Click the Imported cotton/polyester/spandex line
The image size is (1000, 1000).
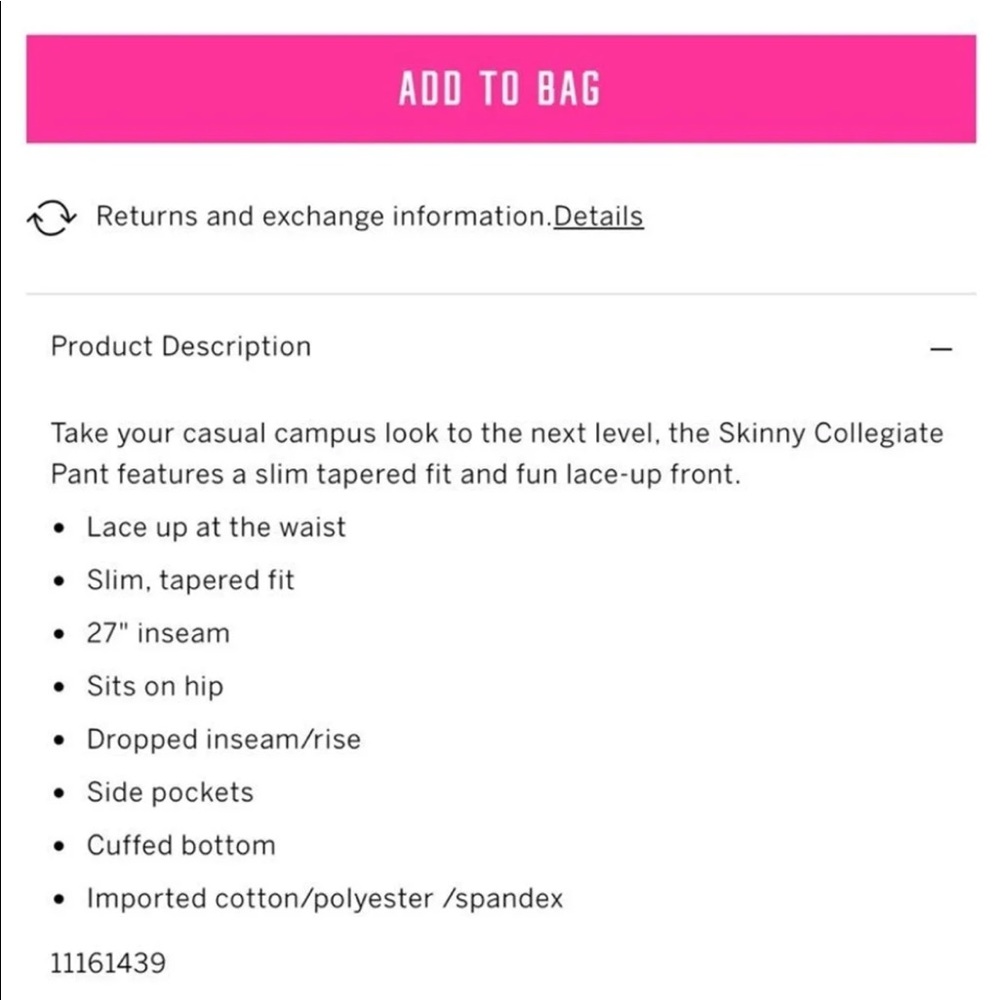coord(324,898)
